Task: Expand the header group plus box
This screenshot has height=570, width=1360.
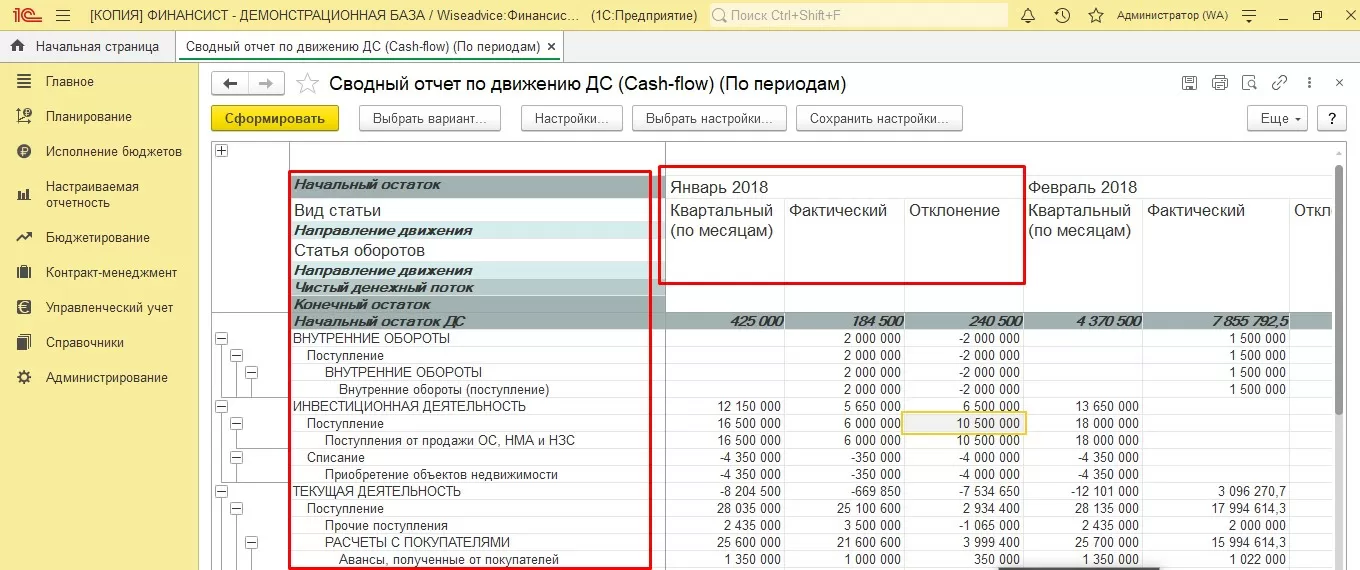Action: (x=221, y=151)
